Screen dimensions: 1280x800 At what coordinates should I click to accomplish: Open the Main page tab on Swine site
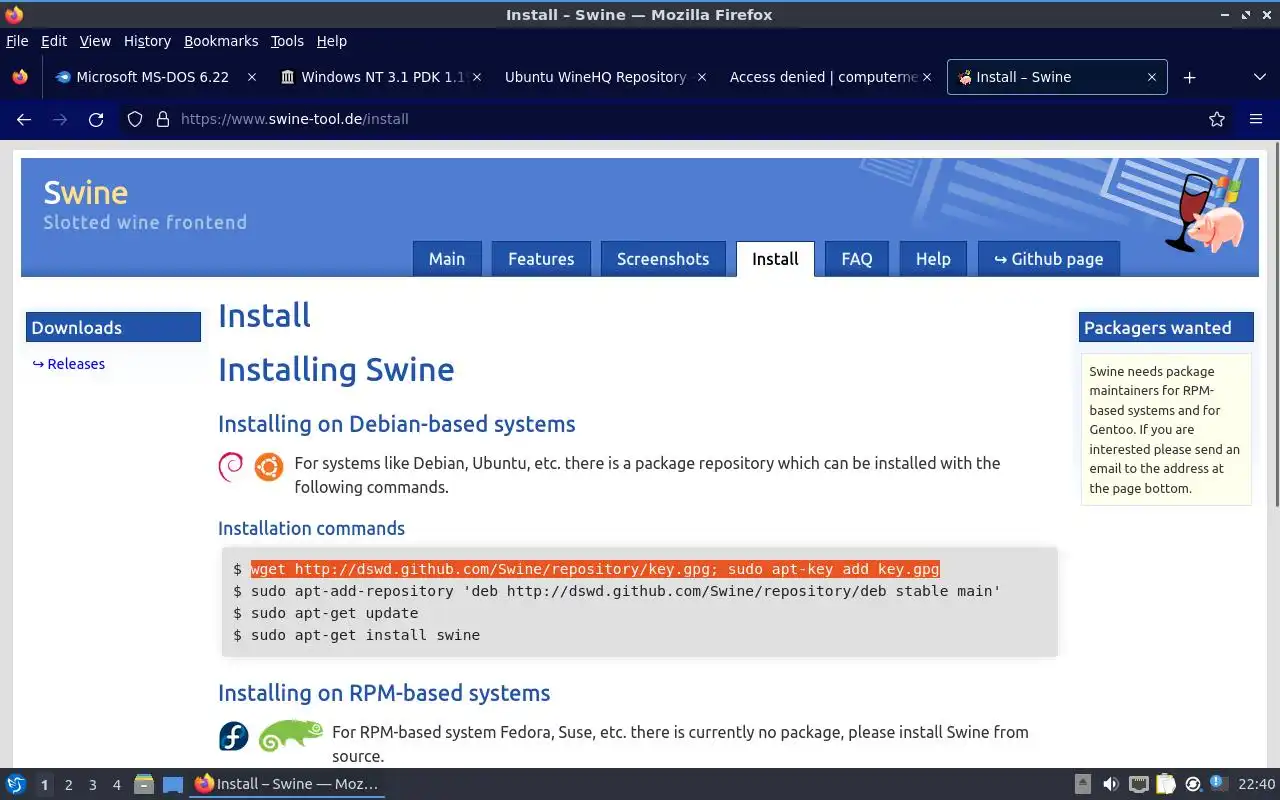(x=447, y=259)
